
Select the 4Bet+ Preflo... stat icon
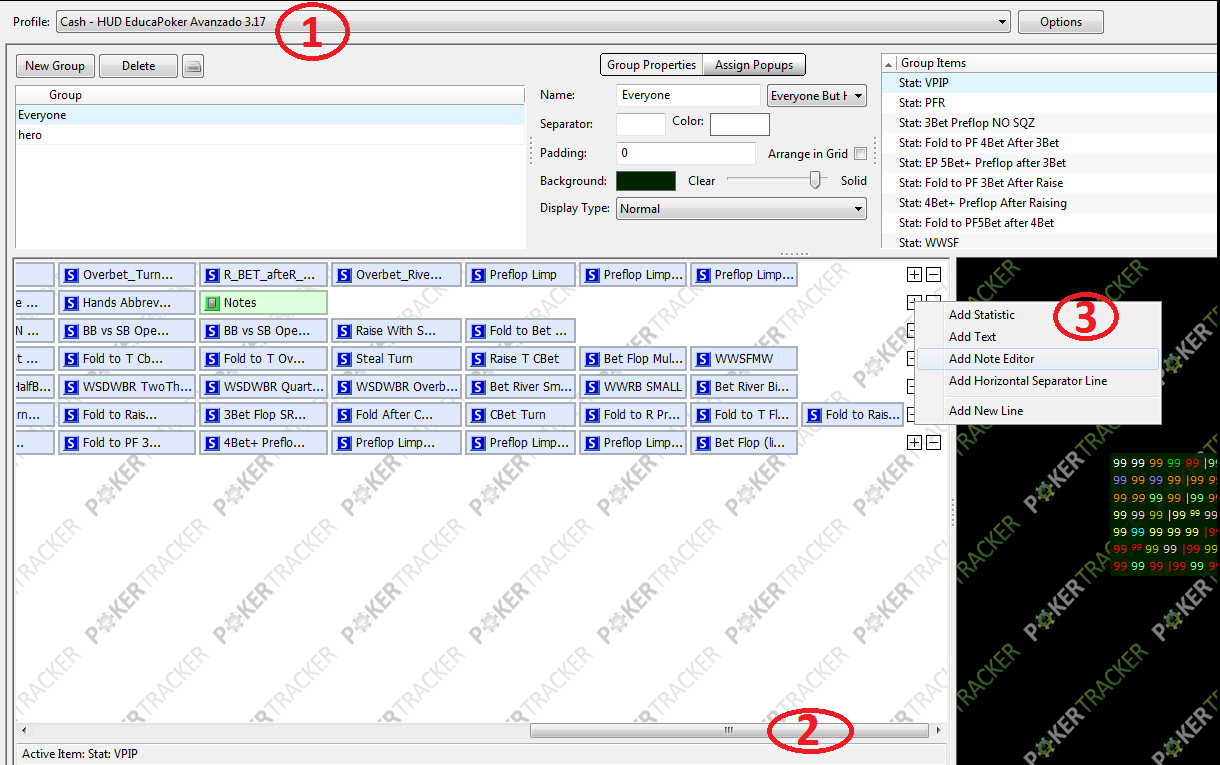[x=211, y=443]
